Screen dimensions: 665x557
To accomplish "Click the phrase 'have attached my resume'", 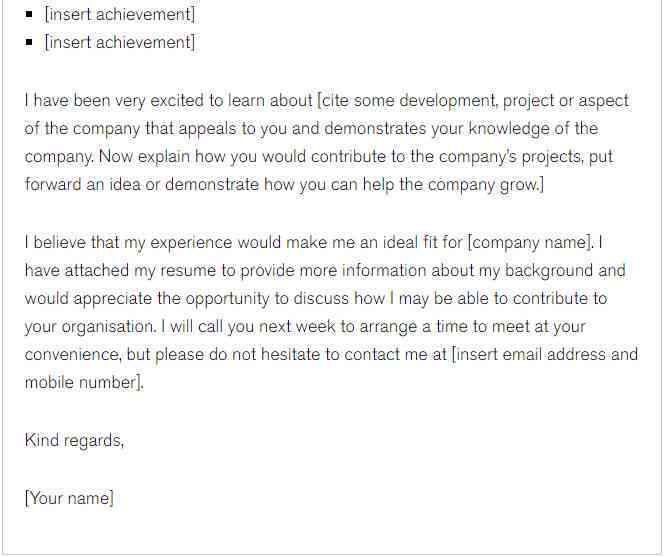I will 120,271.
